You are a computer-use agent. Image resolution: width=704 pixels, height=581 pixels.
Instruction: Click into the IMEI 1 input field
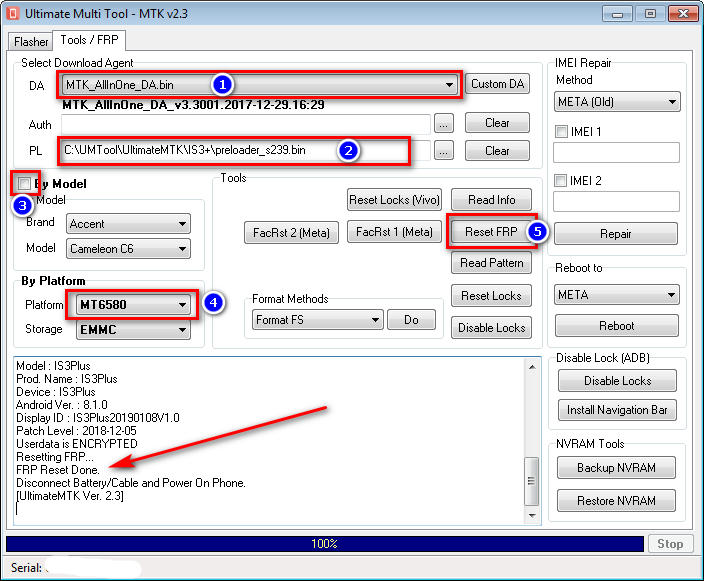(616, 153)
